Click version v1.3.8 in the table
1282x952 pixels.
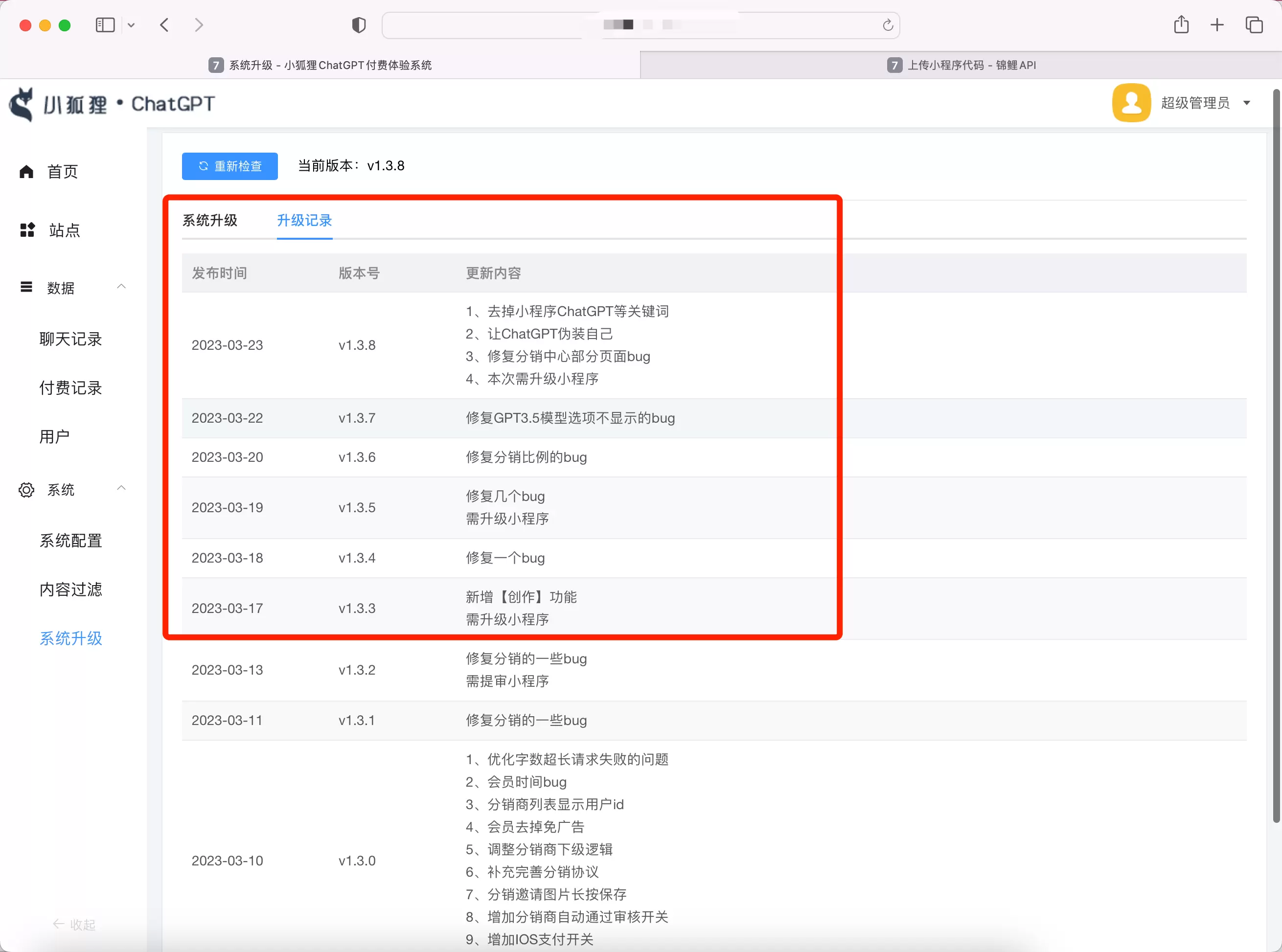tap(357, 345)
